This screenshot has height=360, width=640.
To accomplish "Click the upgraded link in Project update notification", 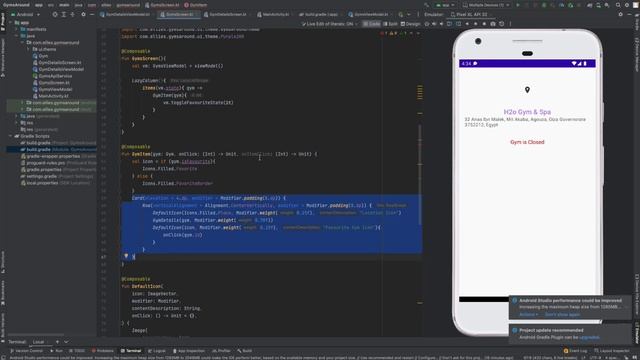I will click(589, 337).
